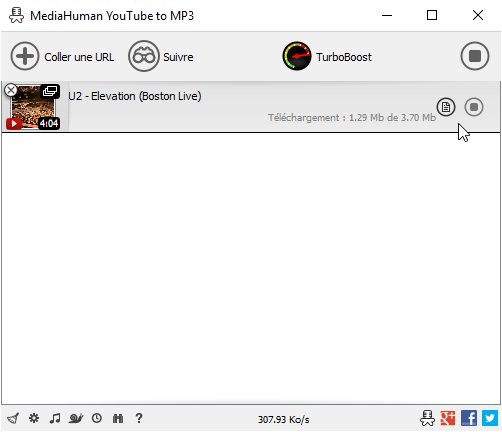This screenshot has width=502, height=432.
Task: Open help with the question mark
Action: (x=139, y=418)
